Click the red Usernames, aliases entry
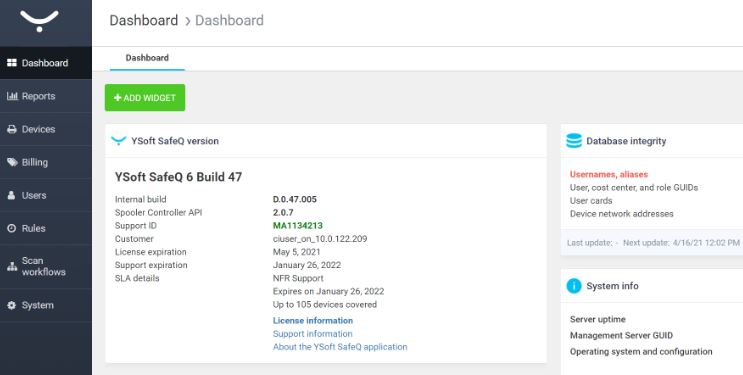 [x=609, y=174]
